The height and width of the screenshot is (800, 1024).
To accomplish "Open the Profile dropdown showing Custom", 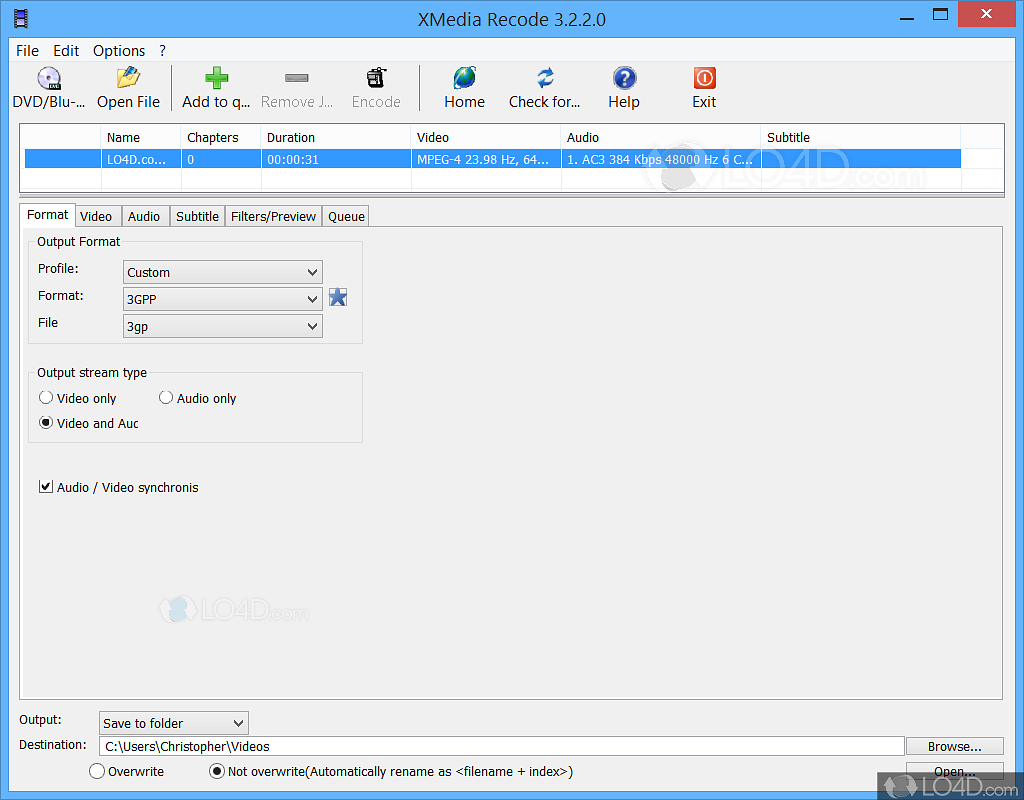I will [222, 271].
